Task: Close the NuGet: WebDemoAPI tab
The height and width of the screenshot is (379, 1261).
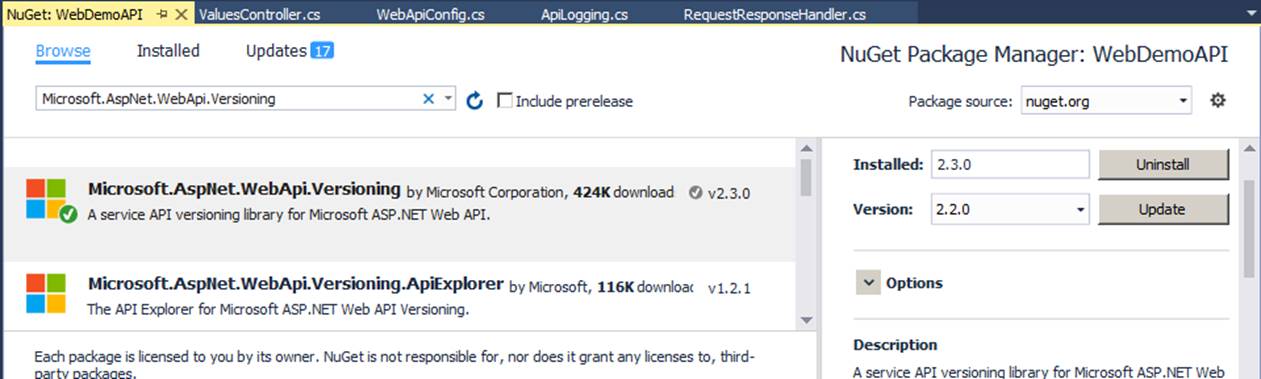Action: tap(182, 15)
